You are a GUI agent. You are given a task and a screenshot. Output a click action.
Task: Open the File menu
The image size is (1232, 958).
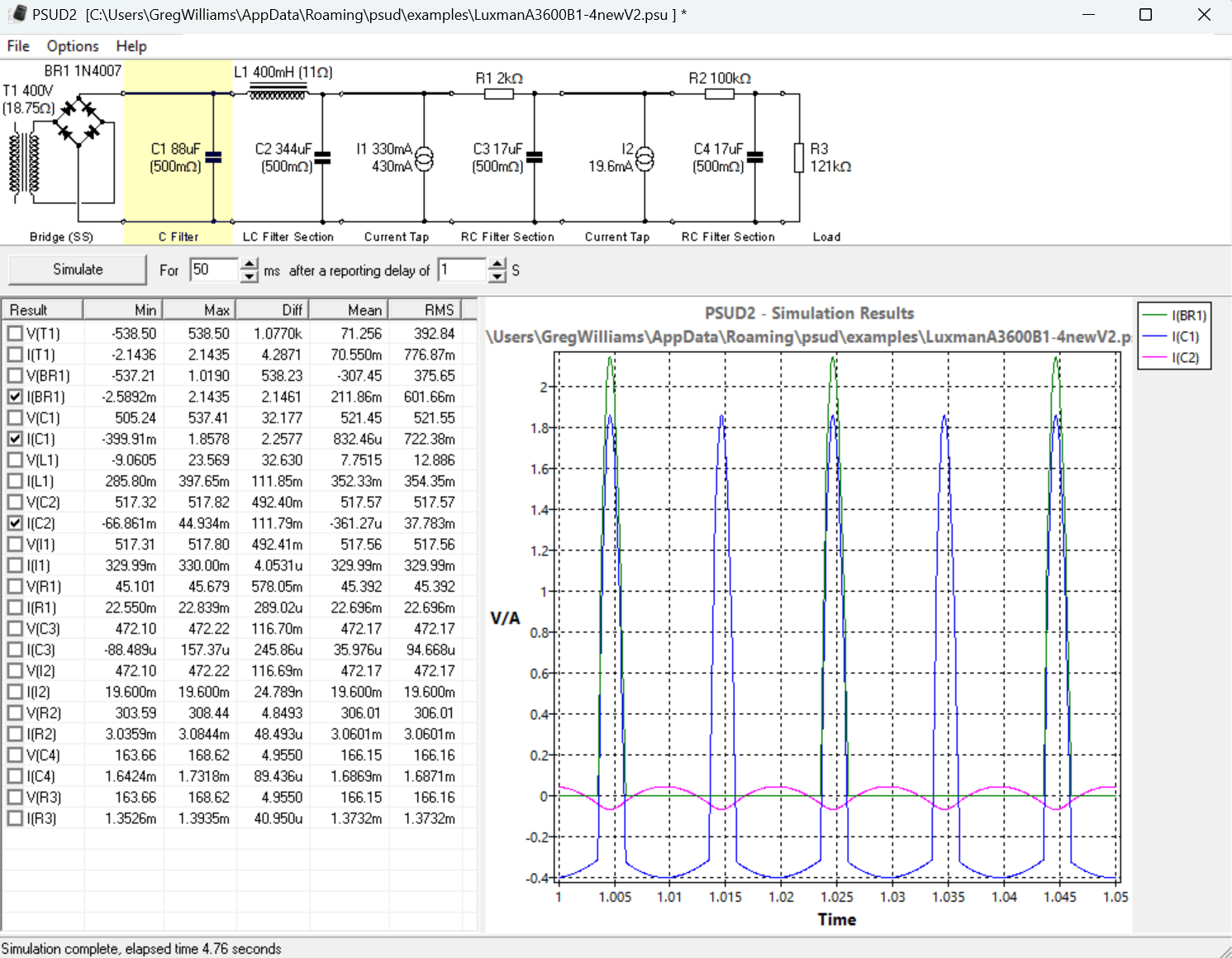coord(18,46)
